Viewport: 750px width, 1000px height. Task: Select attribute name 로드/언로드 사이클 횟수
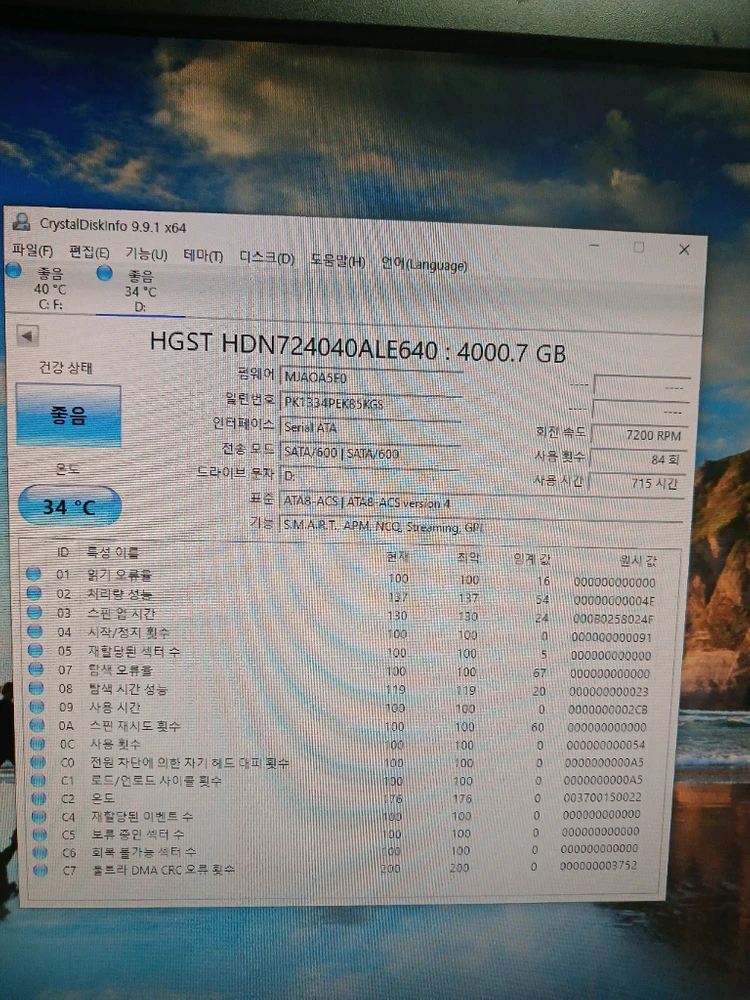[156, 781]
